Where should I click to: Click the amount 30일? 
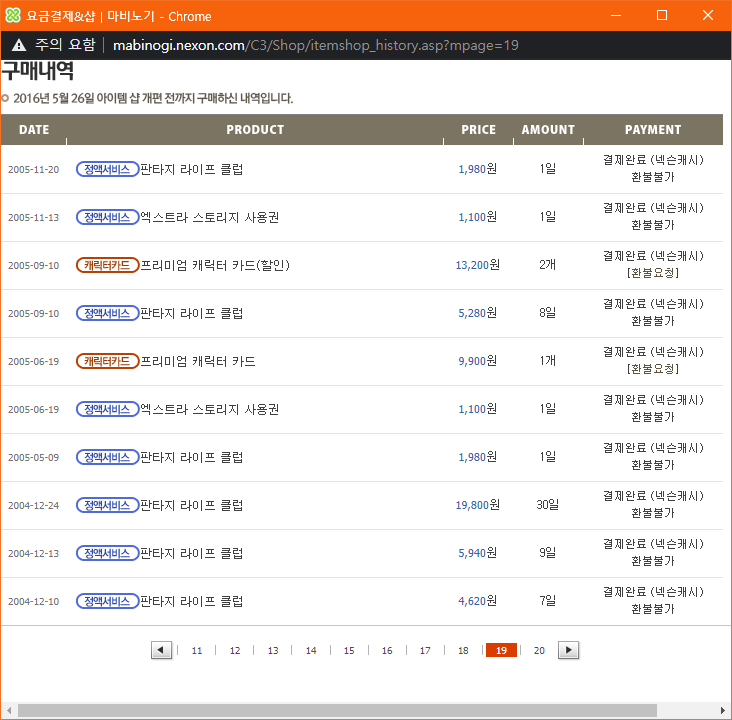click(548, 505)
